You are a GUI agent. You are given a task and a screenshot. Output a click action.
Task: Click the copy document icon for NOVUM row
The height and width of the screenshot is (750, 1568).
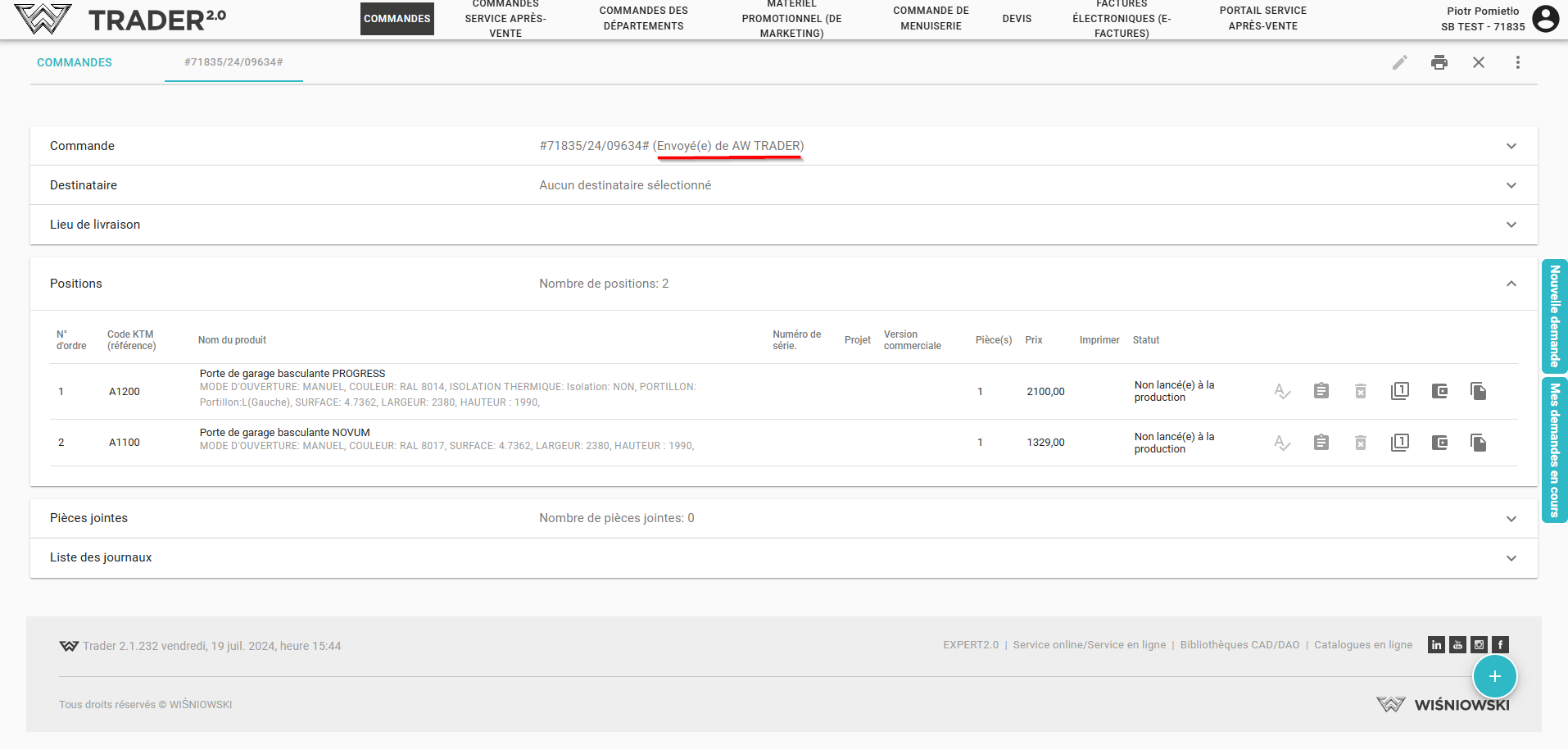point(1478,443)
